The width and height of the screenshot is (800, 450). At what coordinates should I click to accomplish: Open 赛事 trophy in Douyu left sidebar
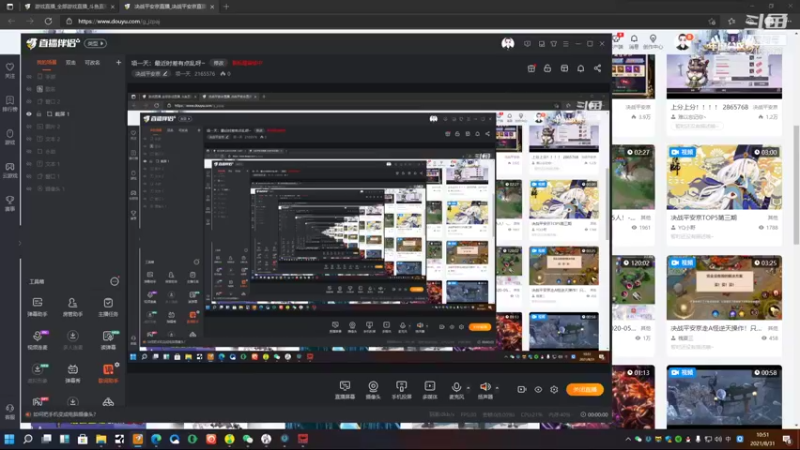click(10, 203)
